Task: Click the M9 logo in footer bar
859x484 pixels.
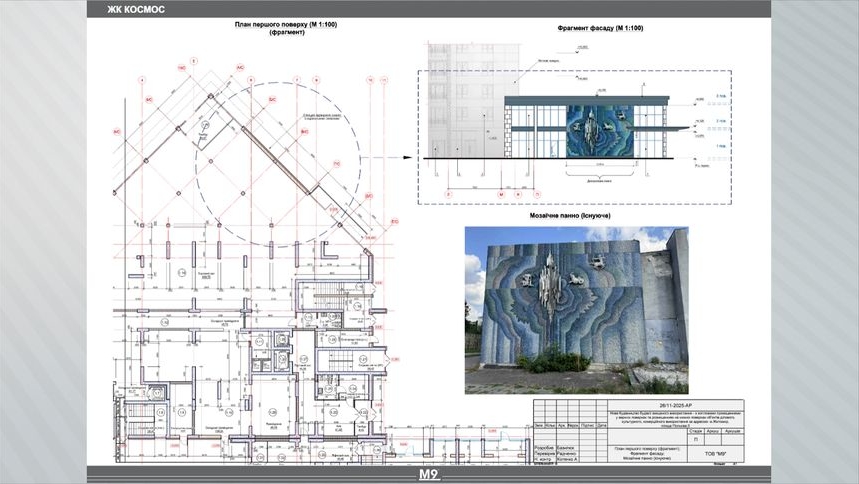Action: 429,474
